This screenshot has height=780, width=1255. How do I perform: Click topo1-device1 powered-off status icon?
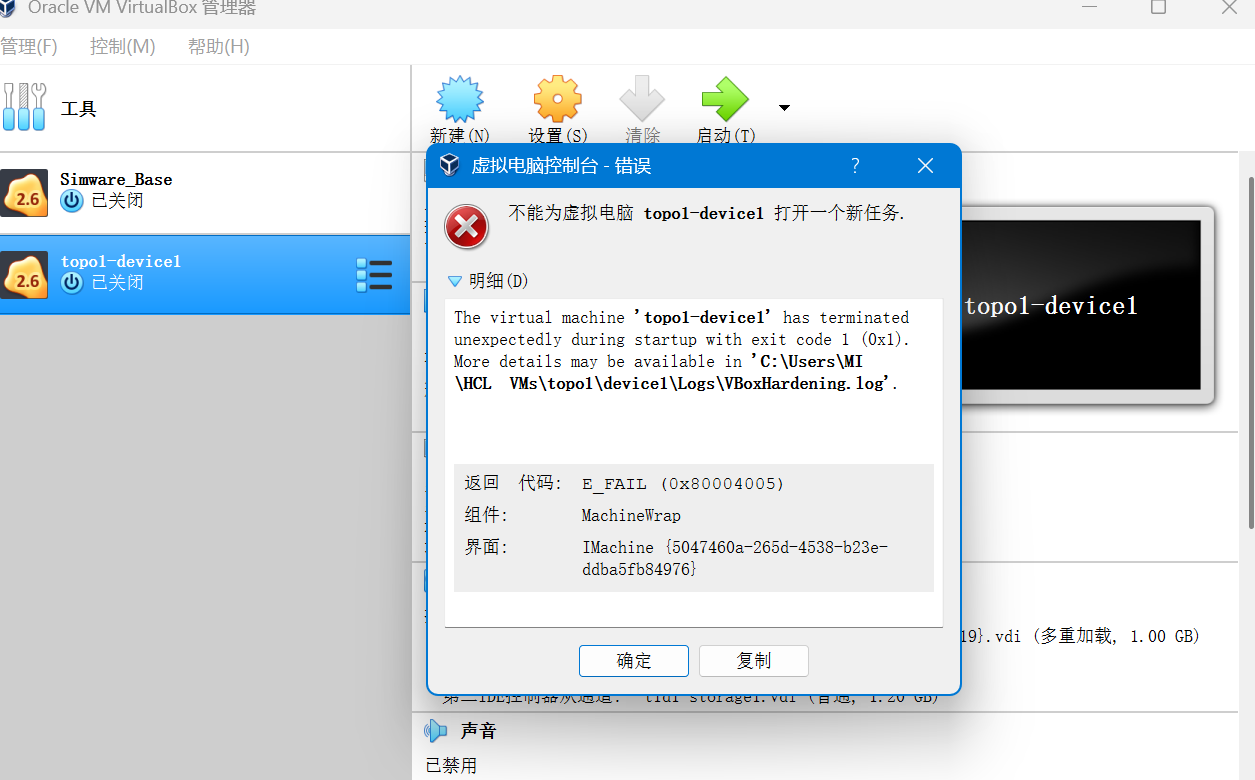[71, 283]
